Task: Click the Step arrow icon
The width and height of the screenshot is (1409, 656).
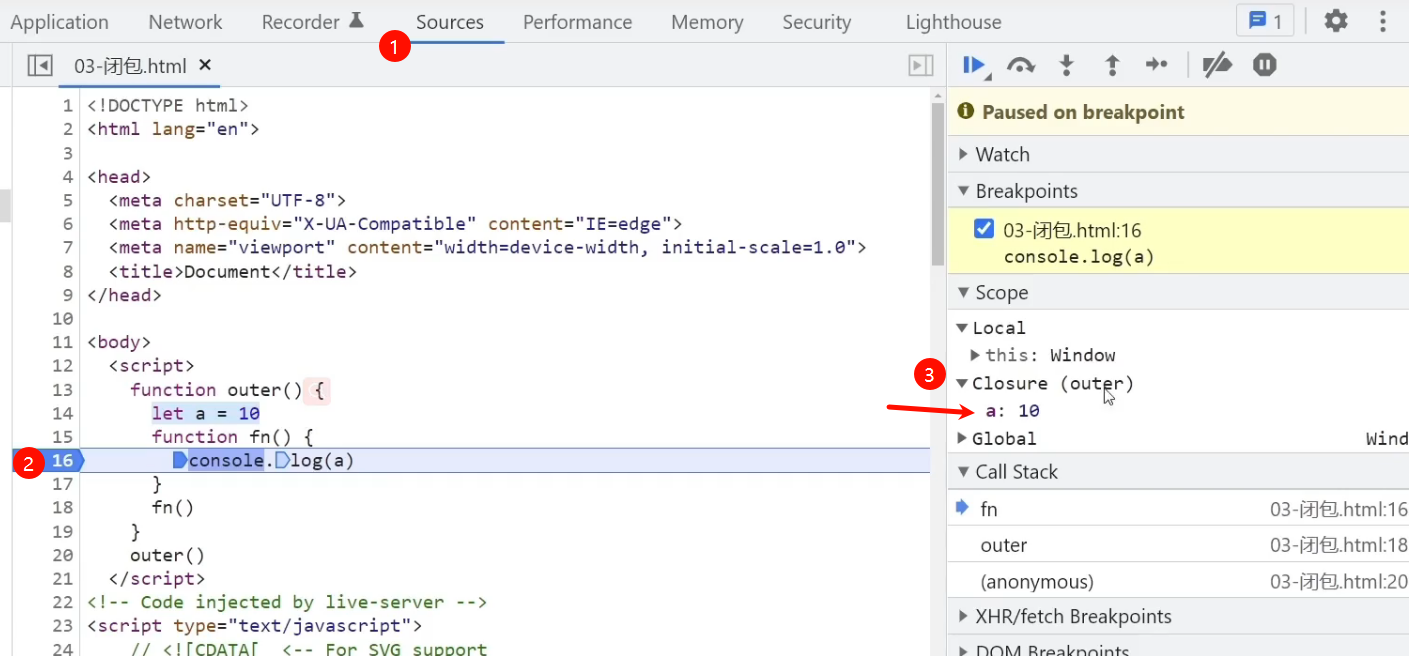Action: [x=1157, y=65]
